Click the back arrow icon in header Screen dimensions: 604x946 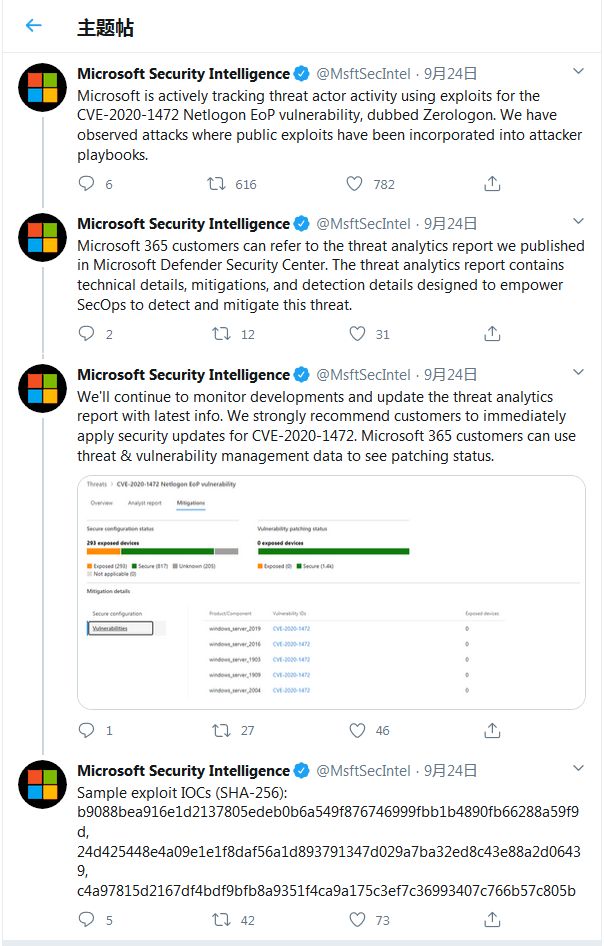coord(34,26)
